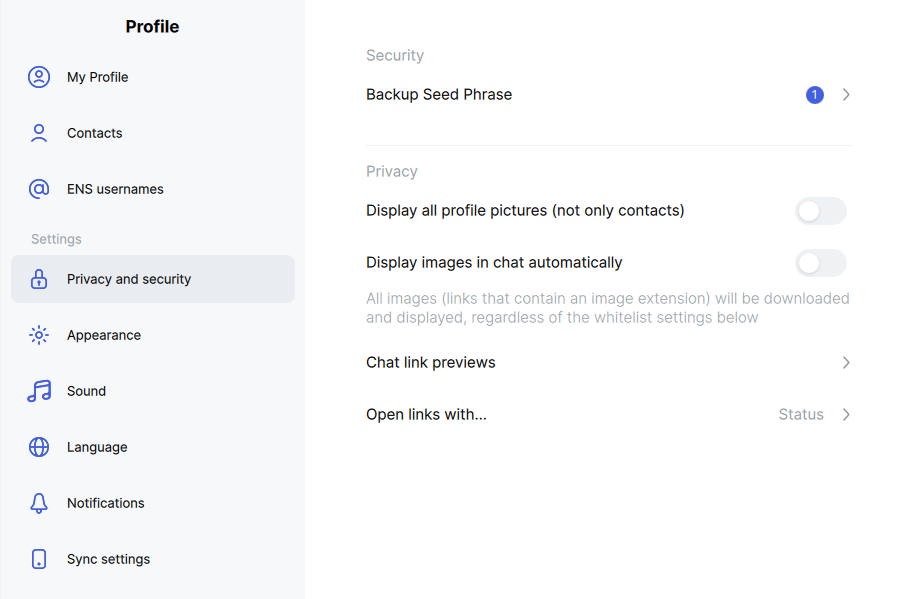Expand the Open links with chevron
Screen dimensions: 912x599
pos(846,415)
